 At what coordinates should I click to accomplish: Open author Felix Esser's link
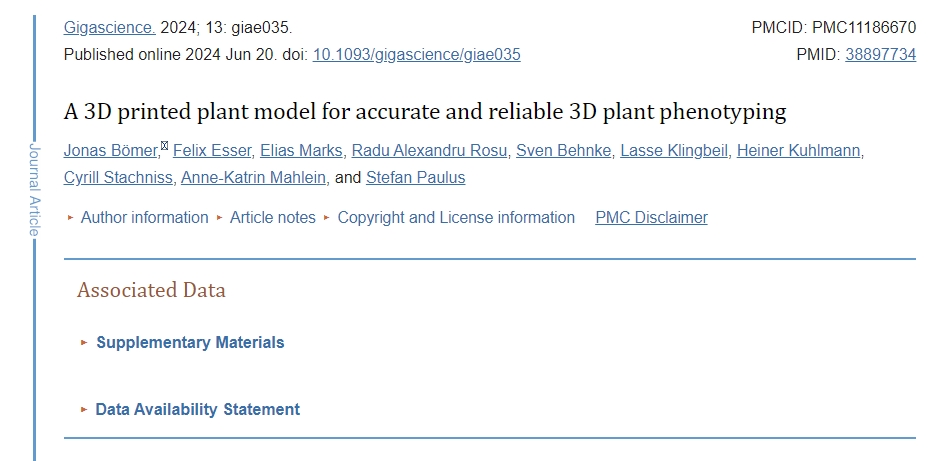[211, 151]
